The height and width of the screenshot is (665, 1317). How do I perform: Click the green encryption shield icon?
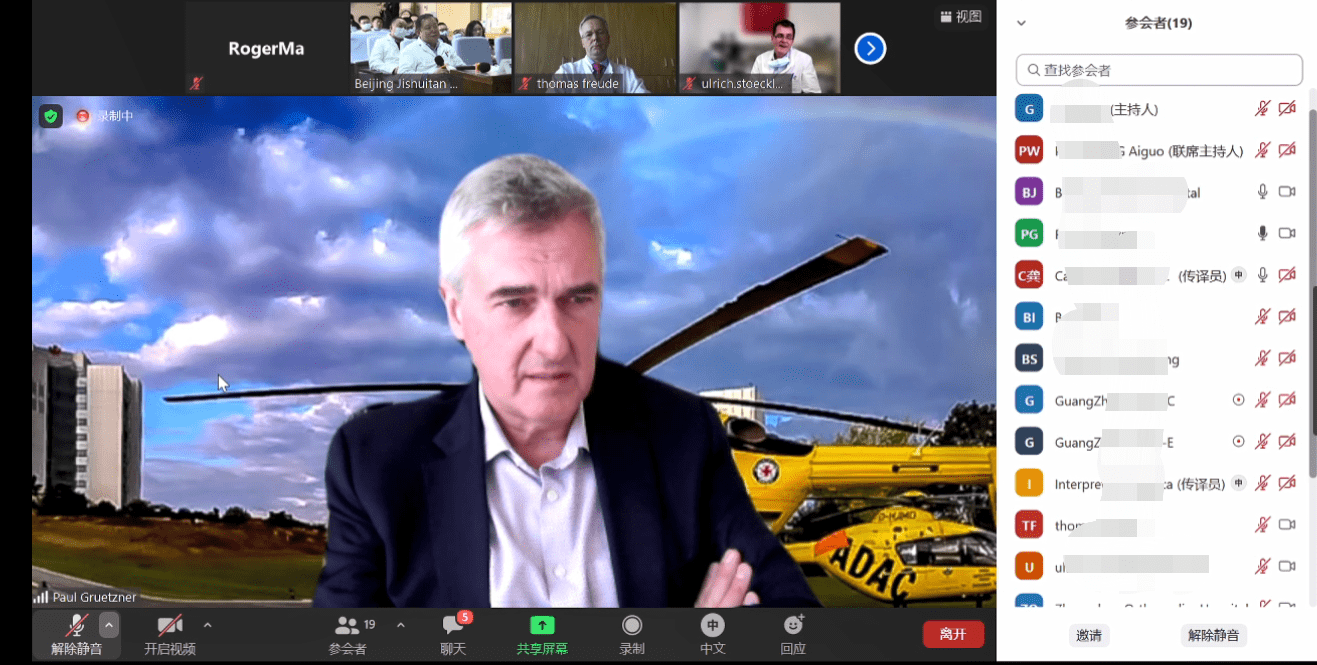coord(51,116)
